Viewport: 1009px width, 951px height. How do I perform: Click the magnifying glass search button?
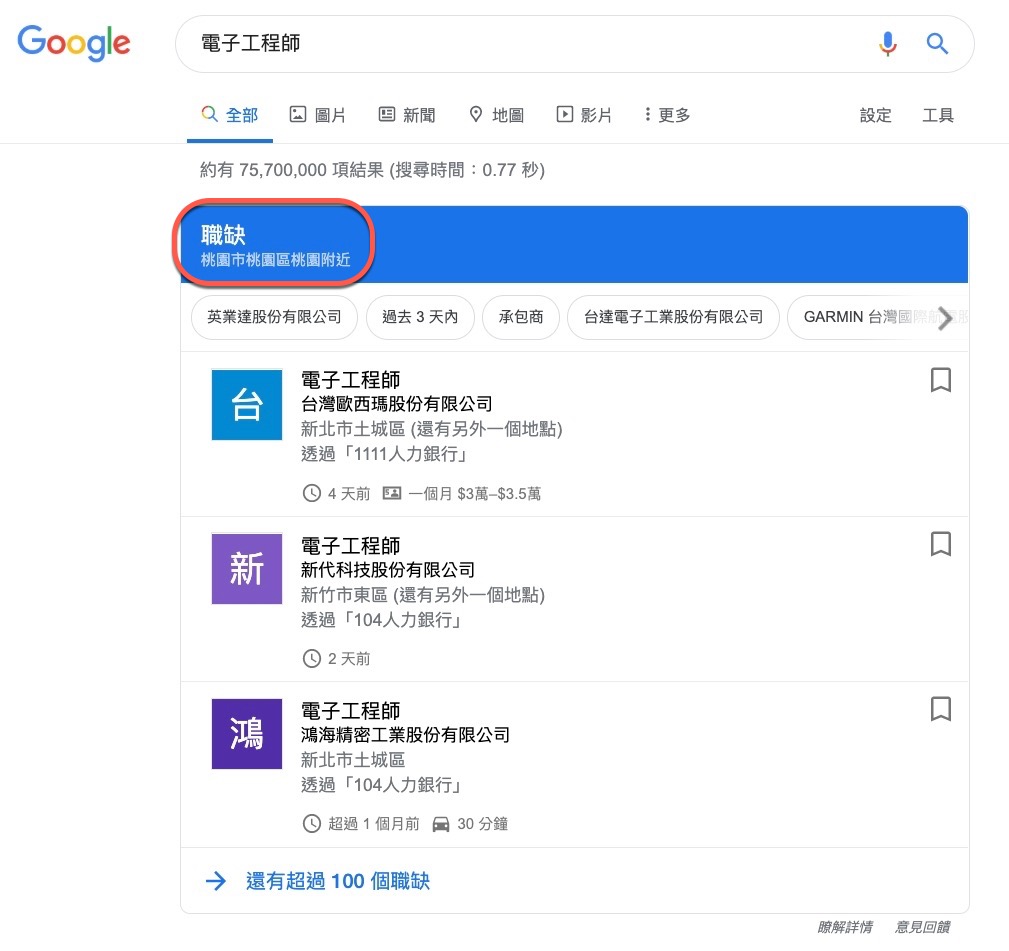tap(937, 44)
